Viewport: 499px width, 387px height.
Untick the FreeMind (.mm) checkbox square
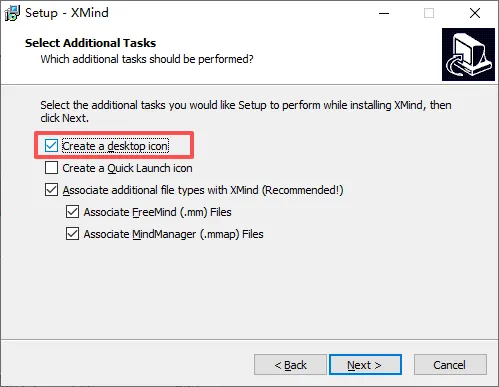tap(72, 212)
